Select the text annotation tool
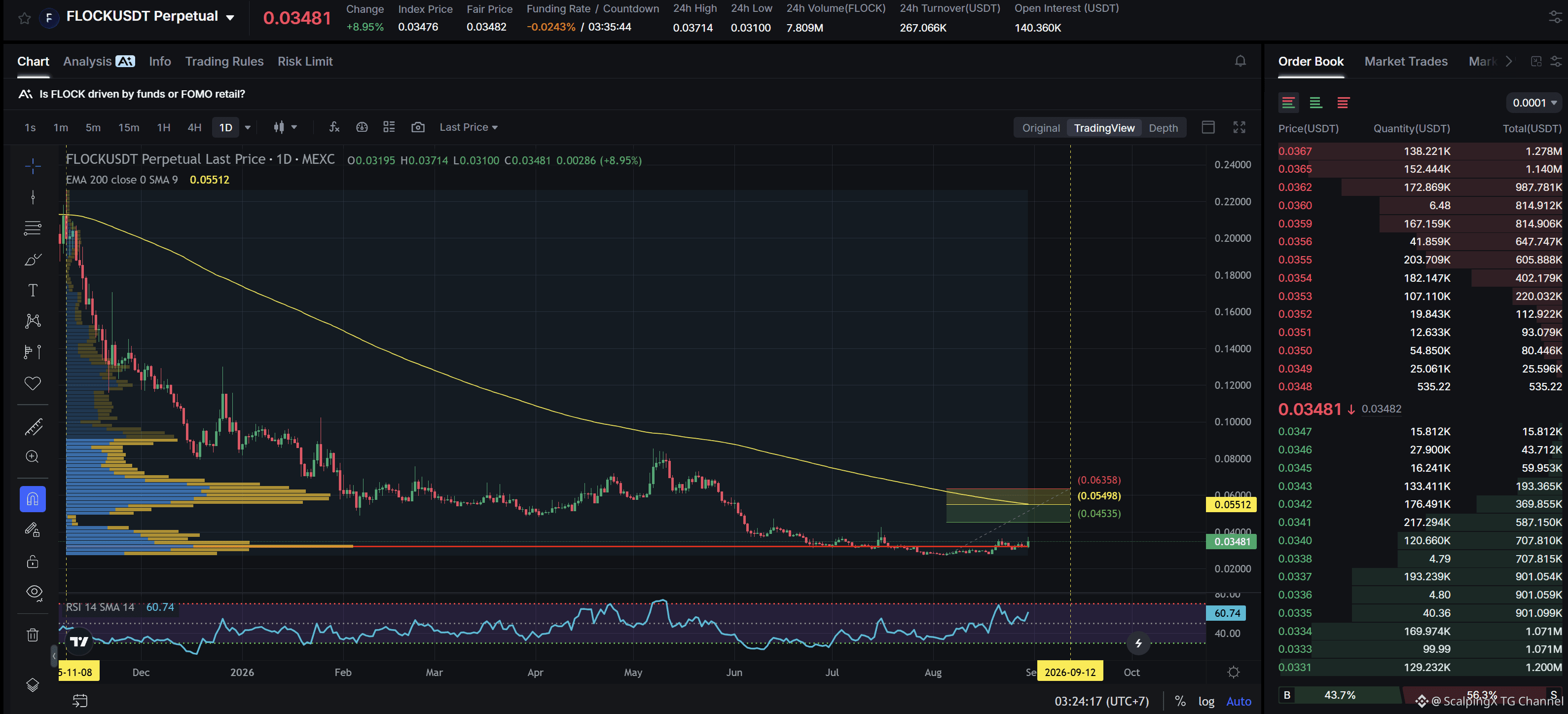 pos(33,290)
